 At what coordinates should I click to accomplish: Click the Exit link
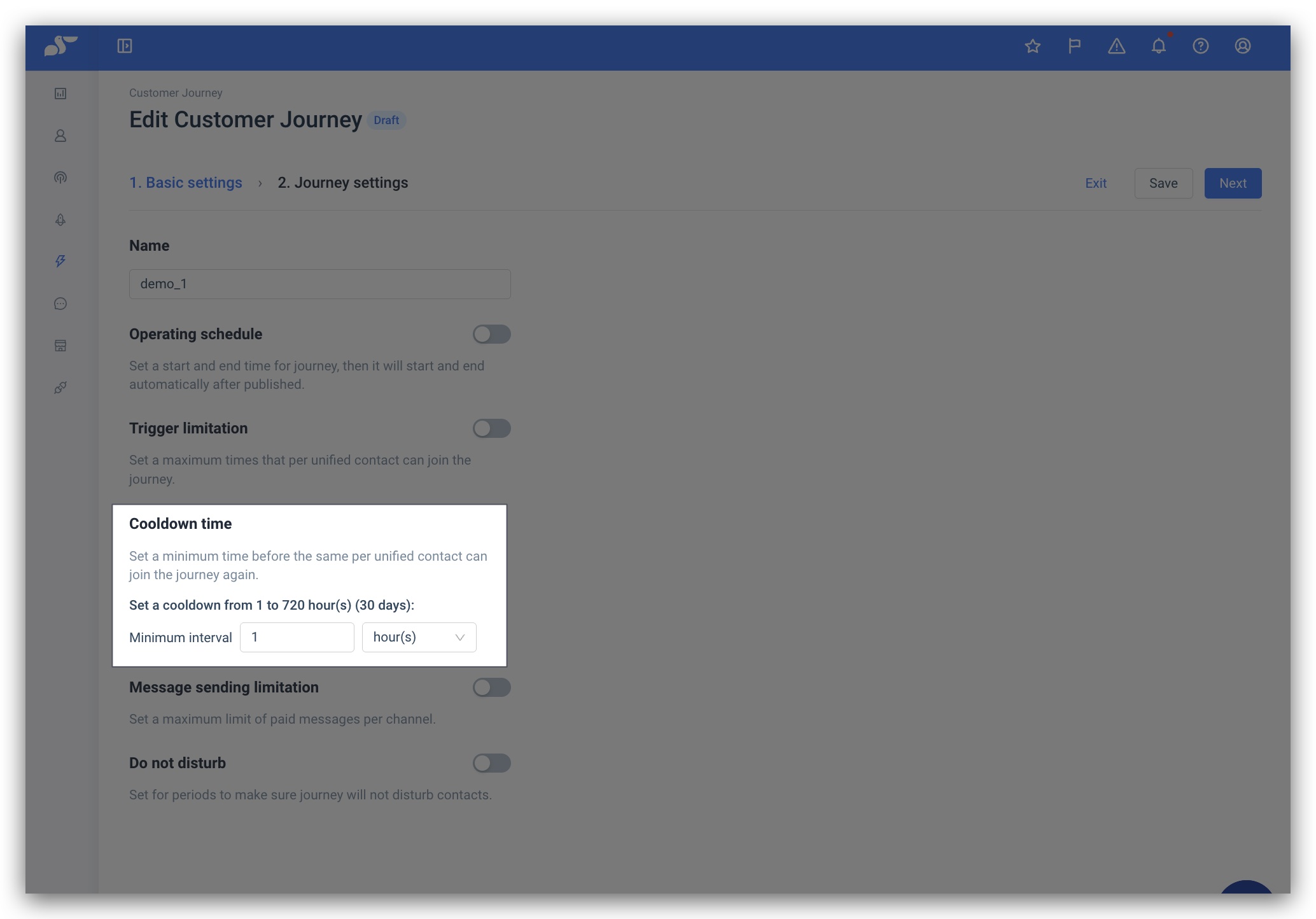(x=1096, y=183)
